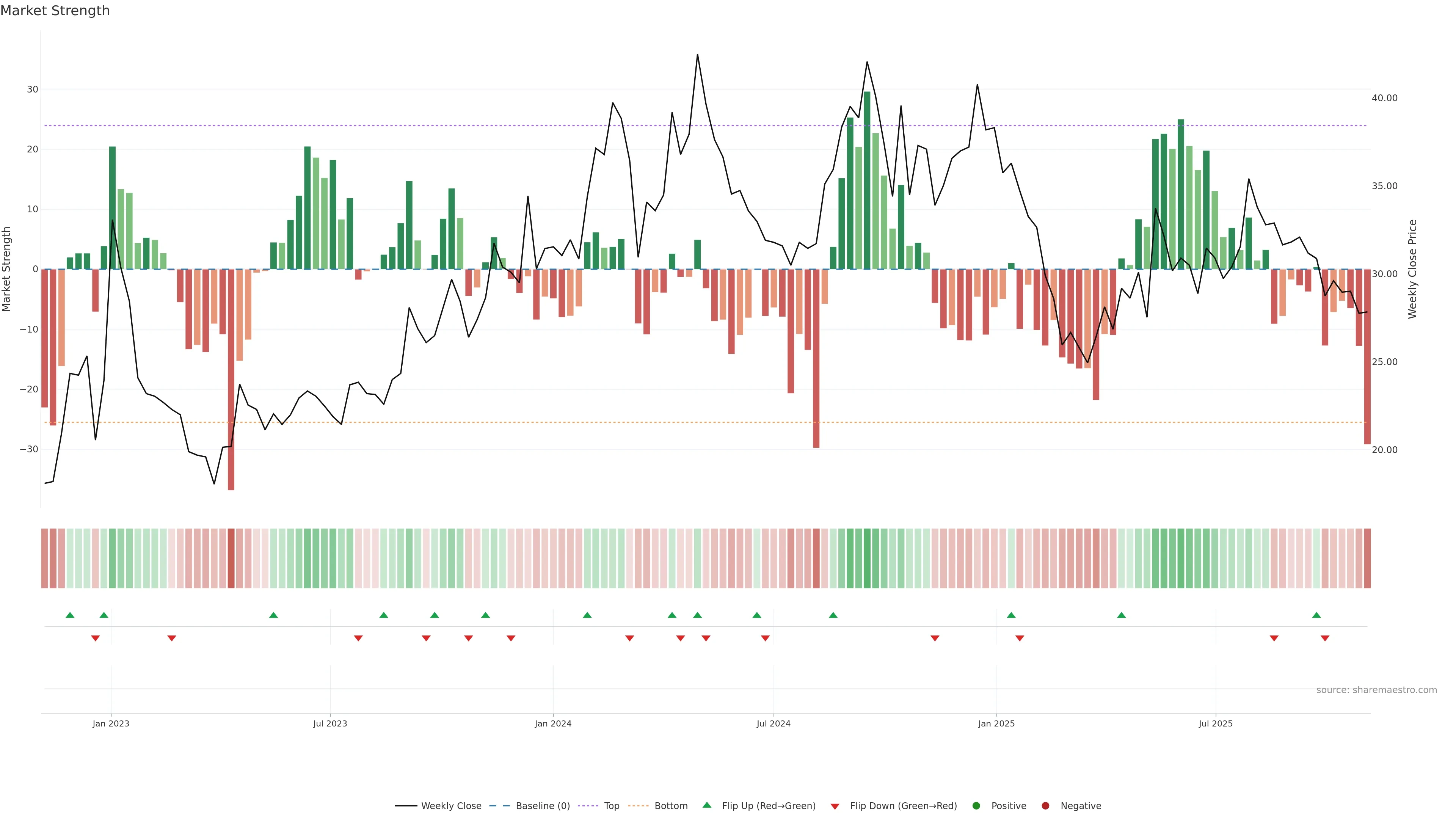This screenshot has width=1456, height=819.
Task: Click the Flip Up green triangle legend icon
Action: (706, 805)
